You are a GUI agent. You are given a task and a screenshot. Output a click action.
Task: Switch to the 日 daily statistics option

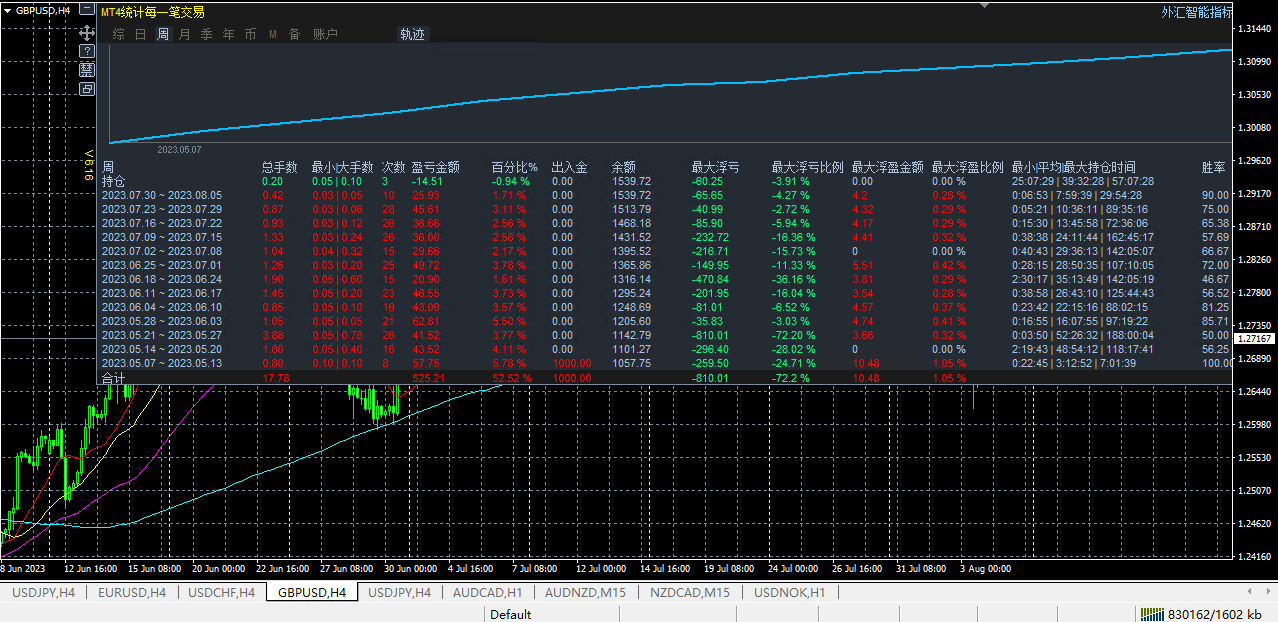coord(140,34)
